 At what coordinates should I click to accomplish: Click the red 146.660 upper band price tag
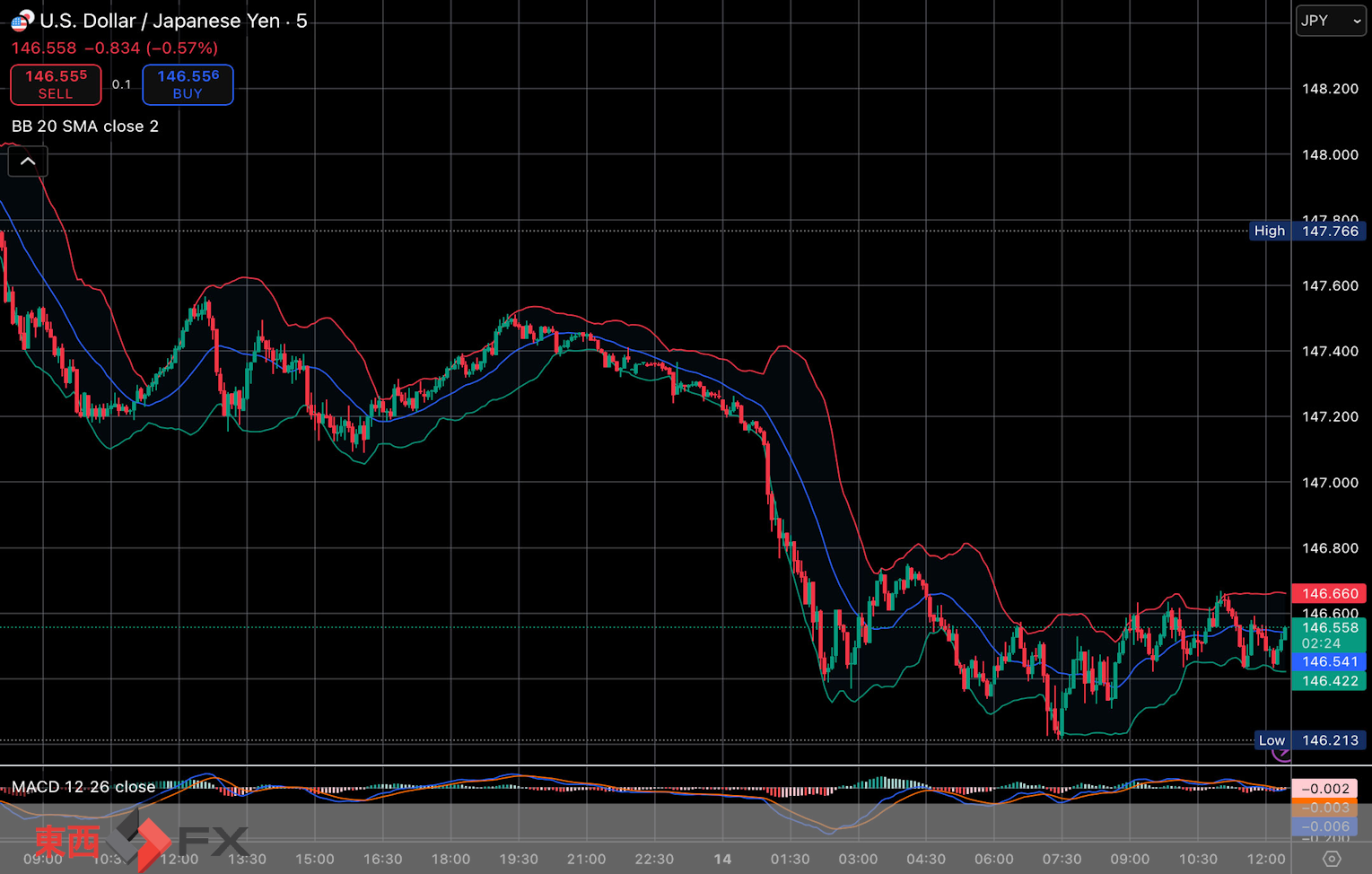[1329, 593]
